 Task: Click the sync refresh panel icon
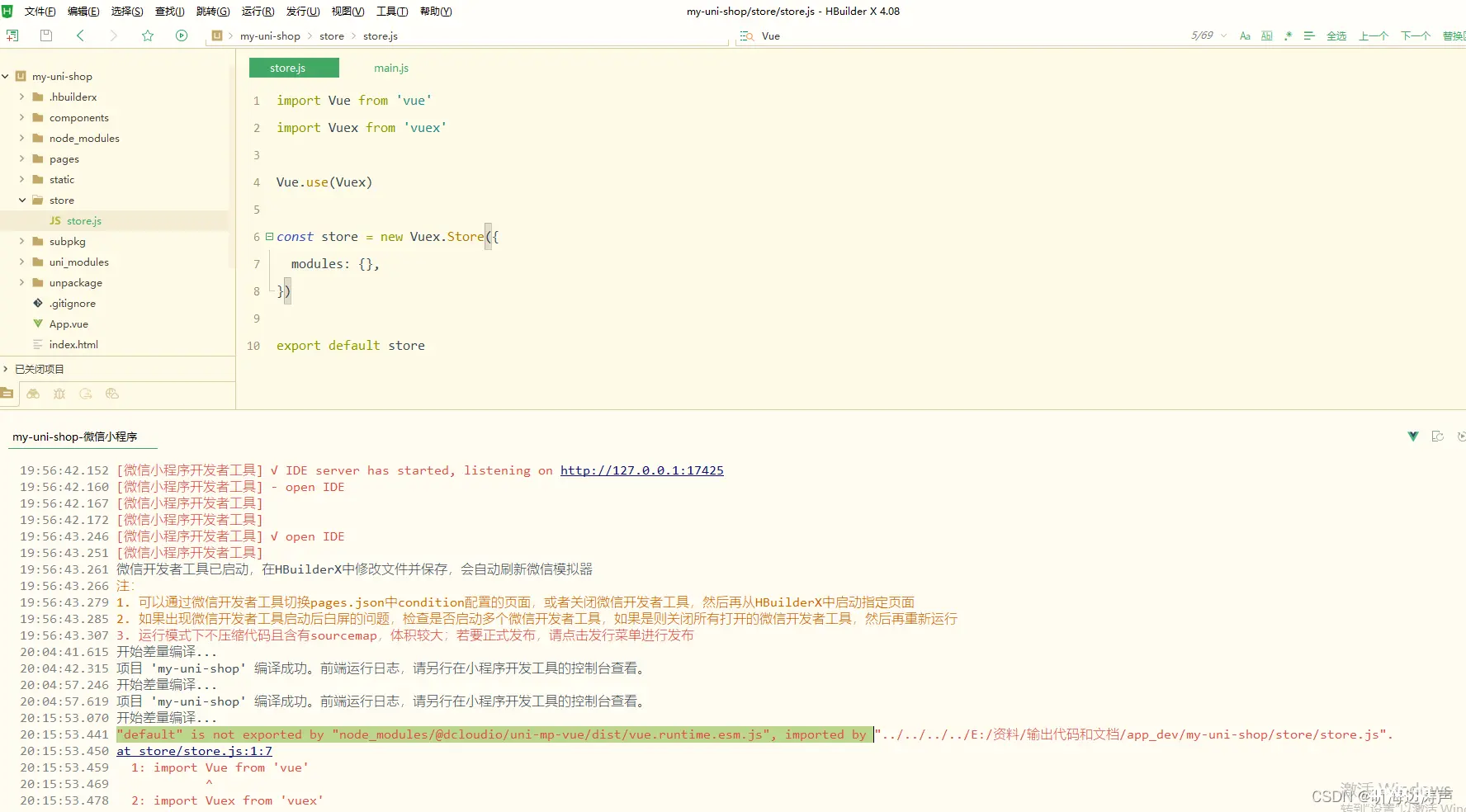(86, 394)
